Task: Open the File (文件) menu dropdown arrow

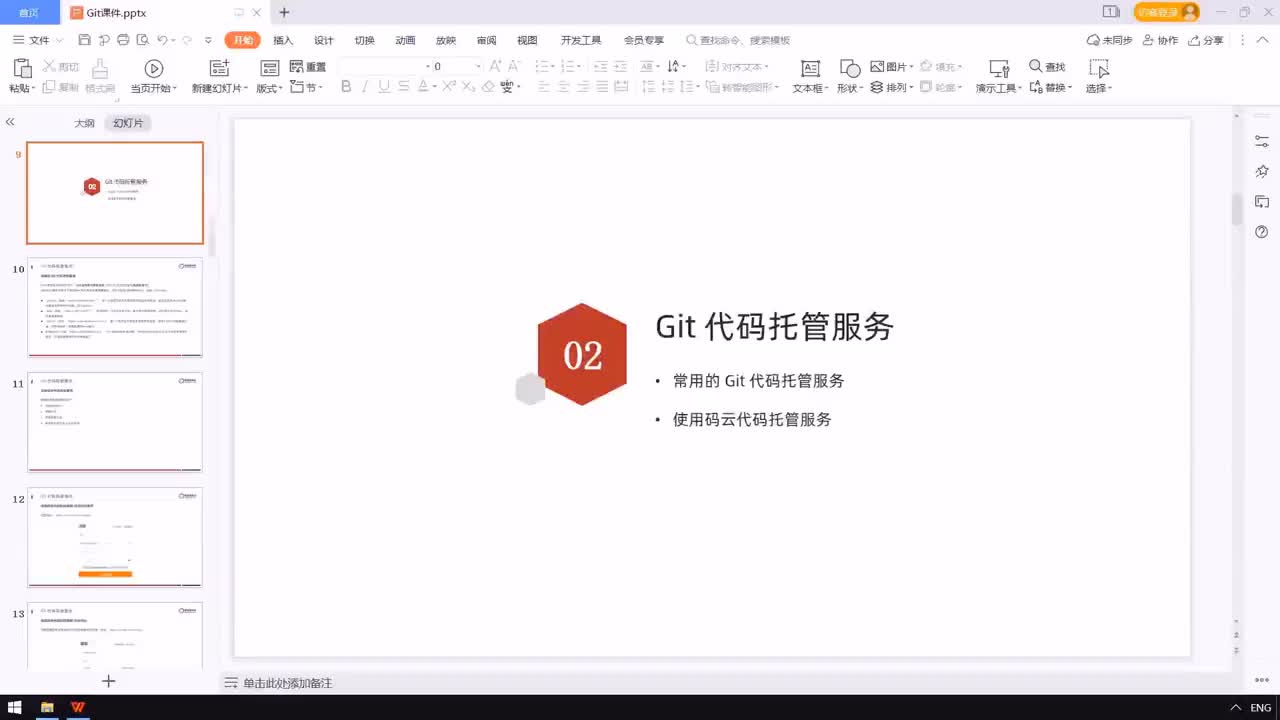Action: (59, 40)
